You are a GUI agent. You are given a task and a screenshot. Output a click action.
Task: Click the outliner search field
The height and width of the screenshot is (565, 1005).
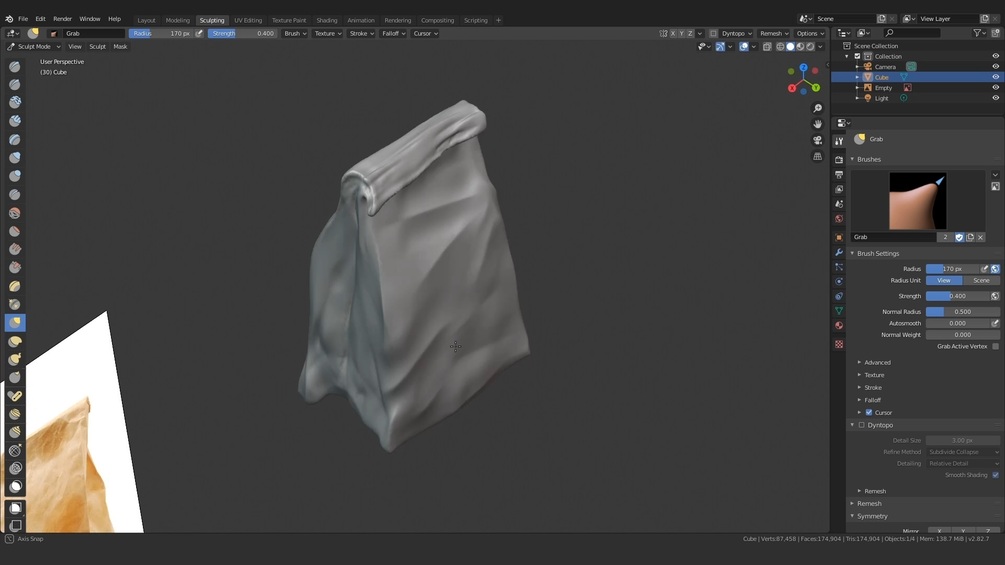(913, 33)
